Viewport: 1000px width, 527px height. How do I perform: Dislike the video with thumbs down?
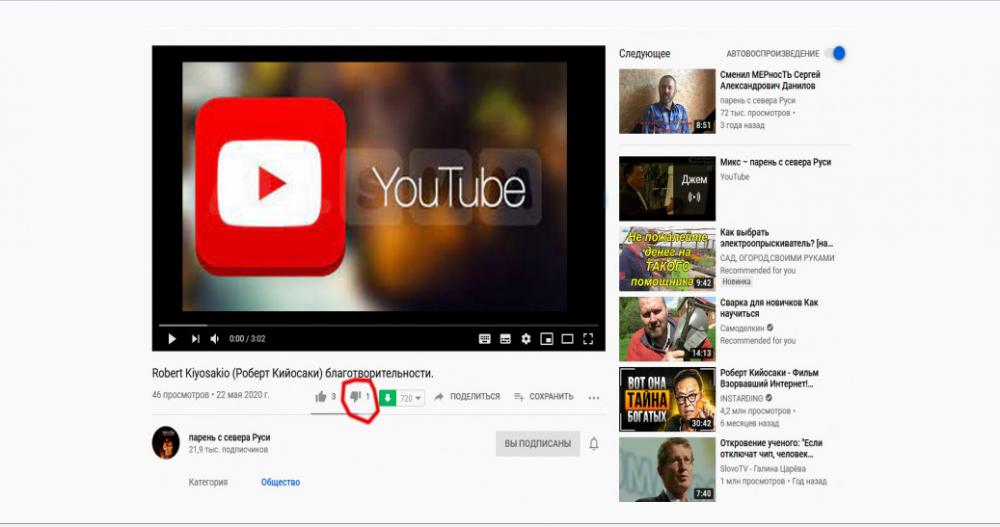pyautogui.click(x=354, y=397)
